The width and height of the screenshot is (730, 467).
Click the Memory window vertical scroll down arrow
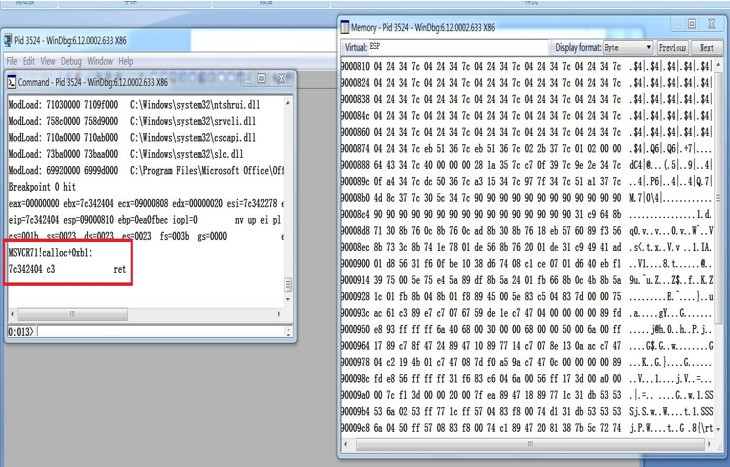718,429
